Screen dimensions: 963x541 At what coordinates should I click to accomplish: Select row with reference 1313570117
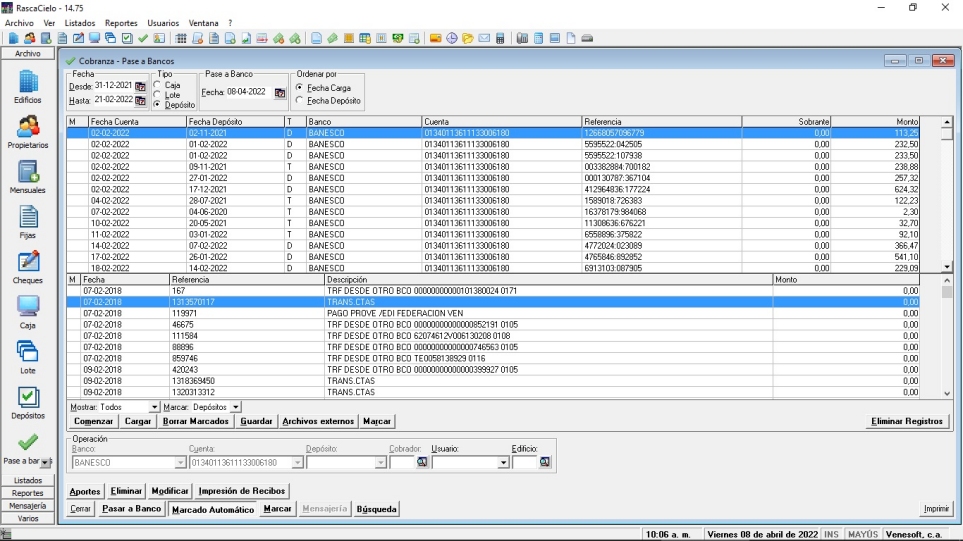tap(493, 302)
